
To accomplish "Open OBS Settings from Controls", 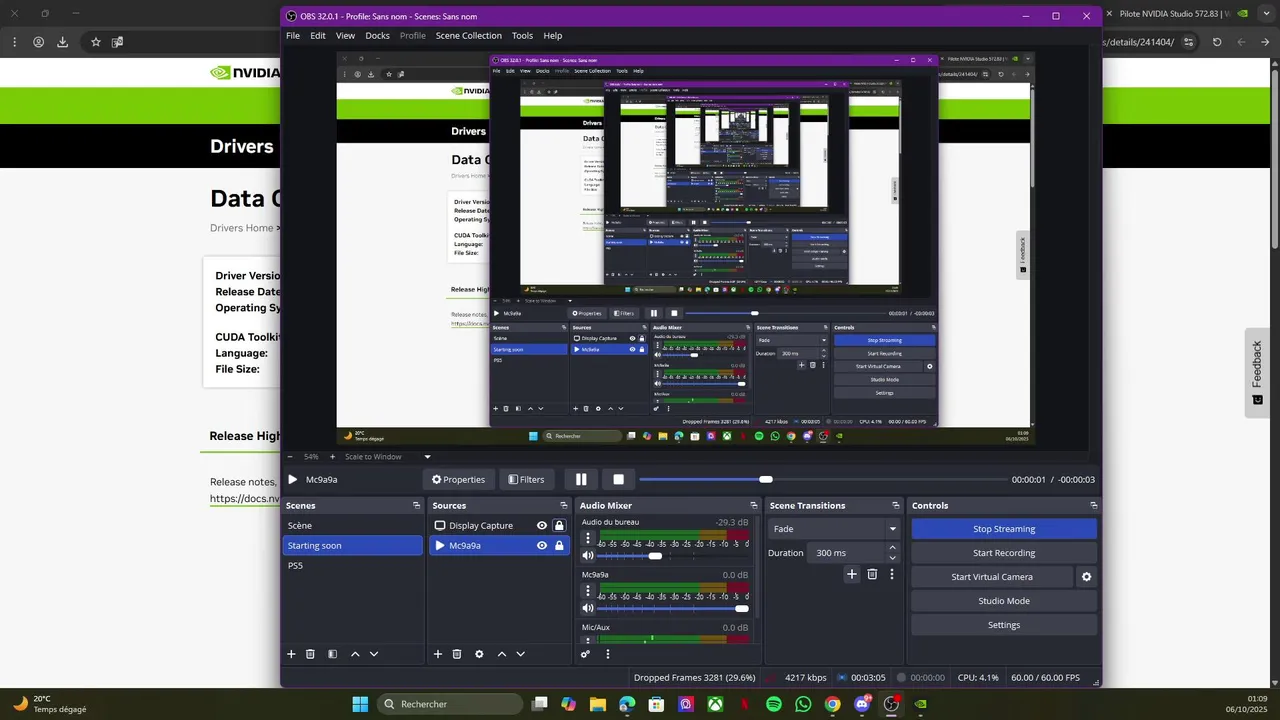I will click(1004, 625).
